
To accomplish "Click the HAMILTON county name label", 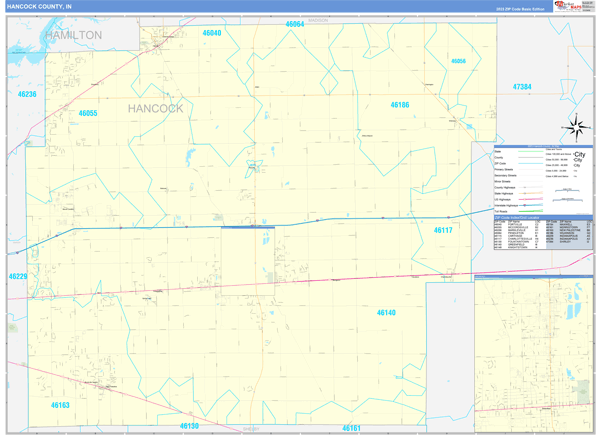I will (73, 35).
